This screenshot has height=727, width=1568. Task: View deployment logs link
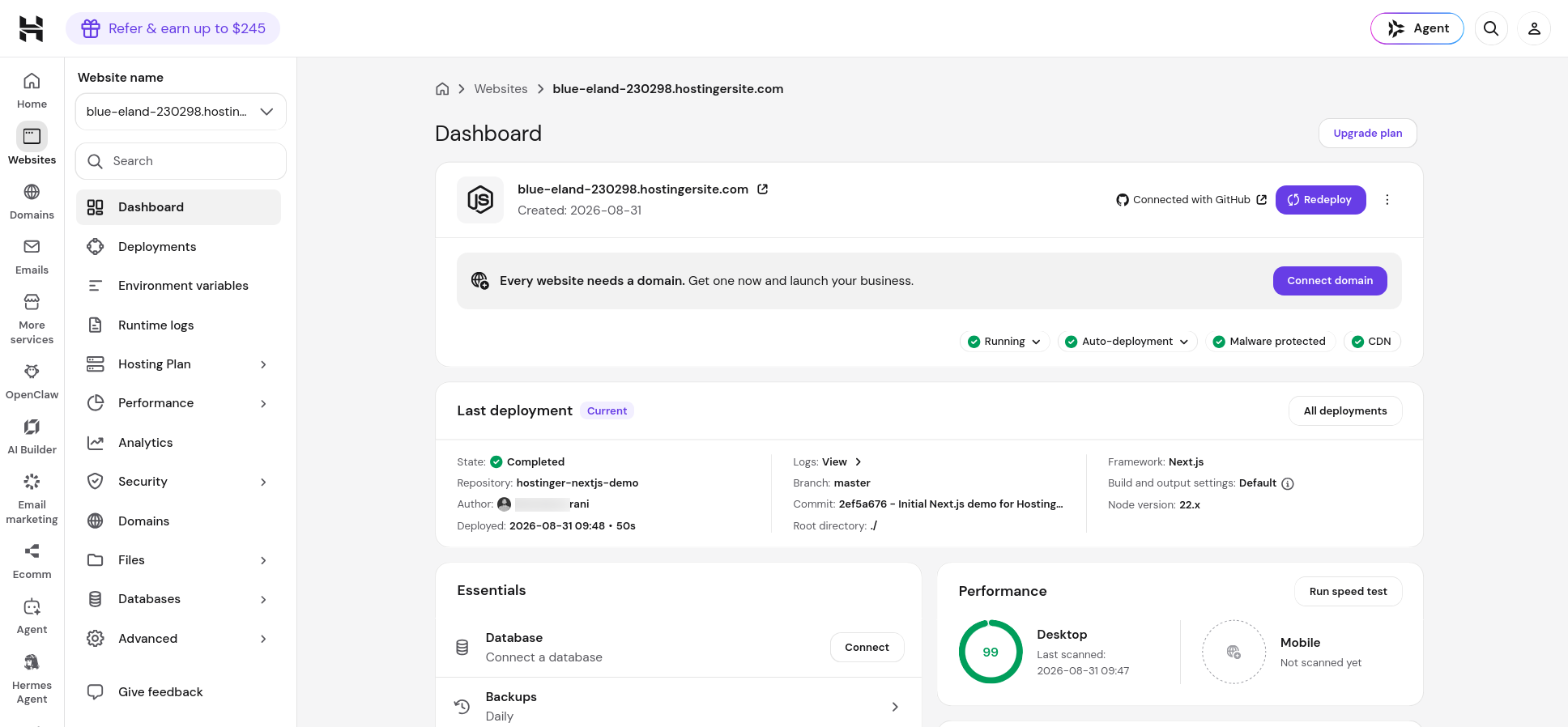(x=842, y=462)
